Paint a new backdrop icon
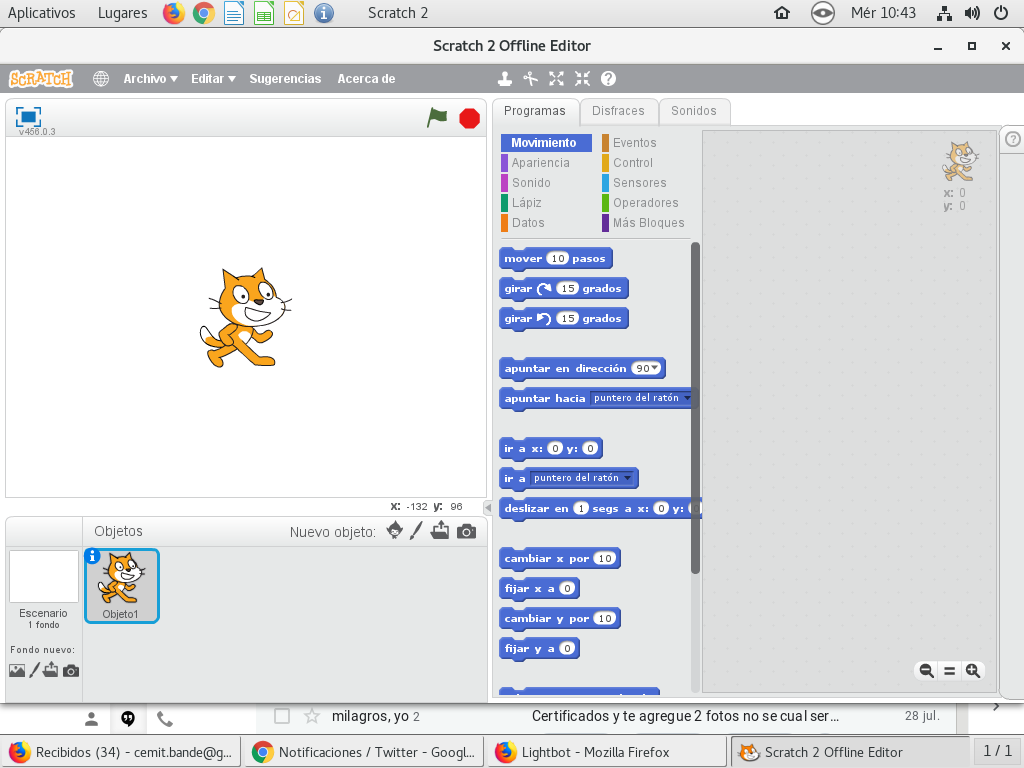Image resolution: width=1024 pixels, height=768 pixels. pos(34,670)
